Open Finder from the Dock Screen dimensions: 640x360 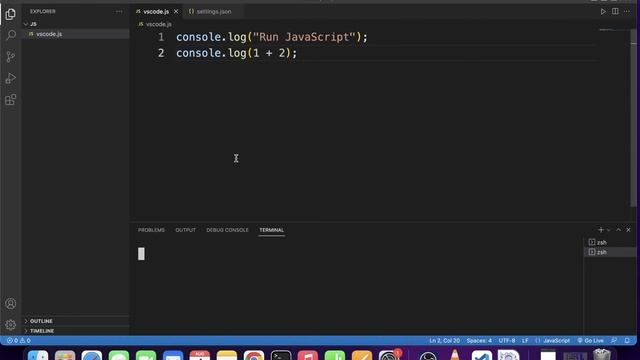click(38, 356)
